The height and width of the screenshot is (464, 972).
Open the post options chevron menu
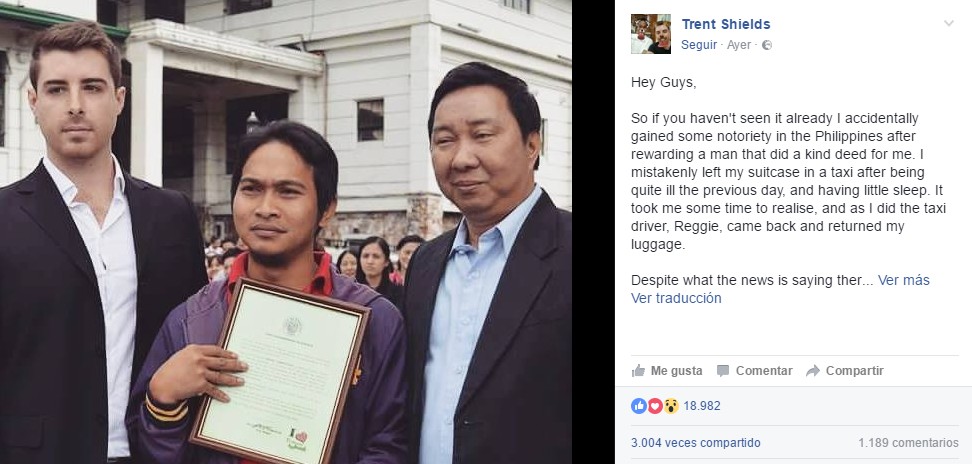pos(948,24)
